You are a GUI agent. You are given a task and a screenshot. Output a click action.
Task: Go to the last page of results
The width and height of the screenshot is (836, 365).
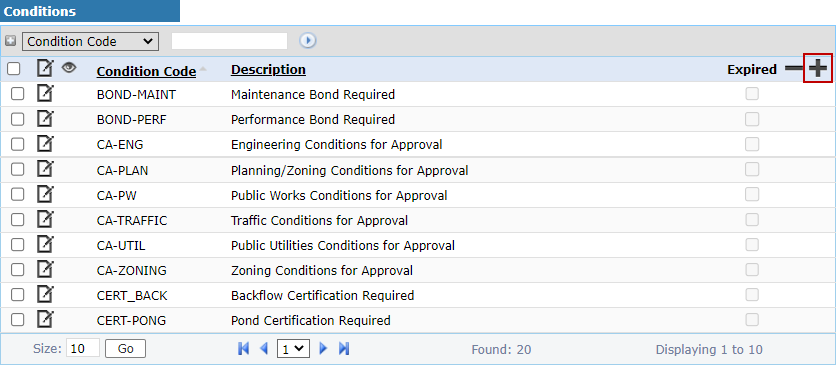[344, 349]
